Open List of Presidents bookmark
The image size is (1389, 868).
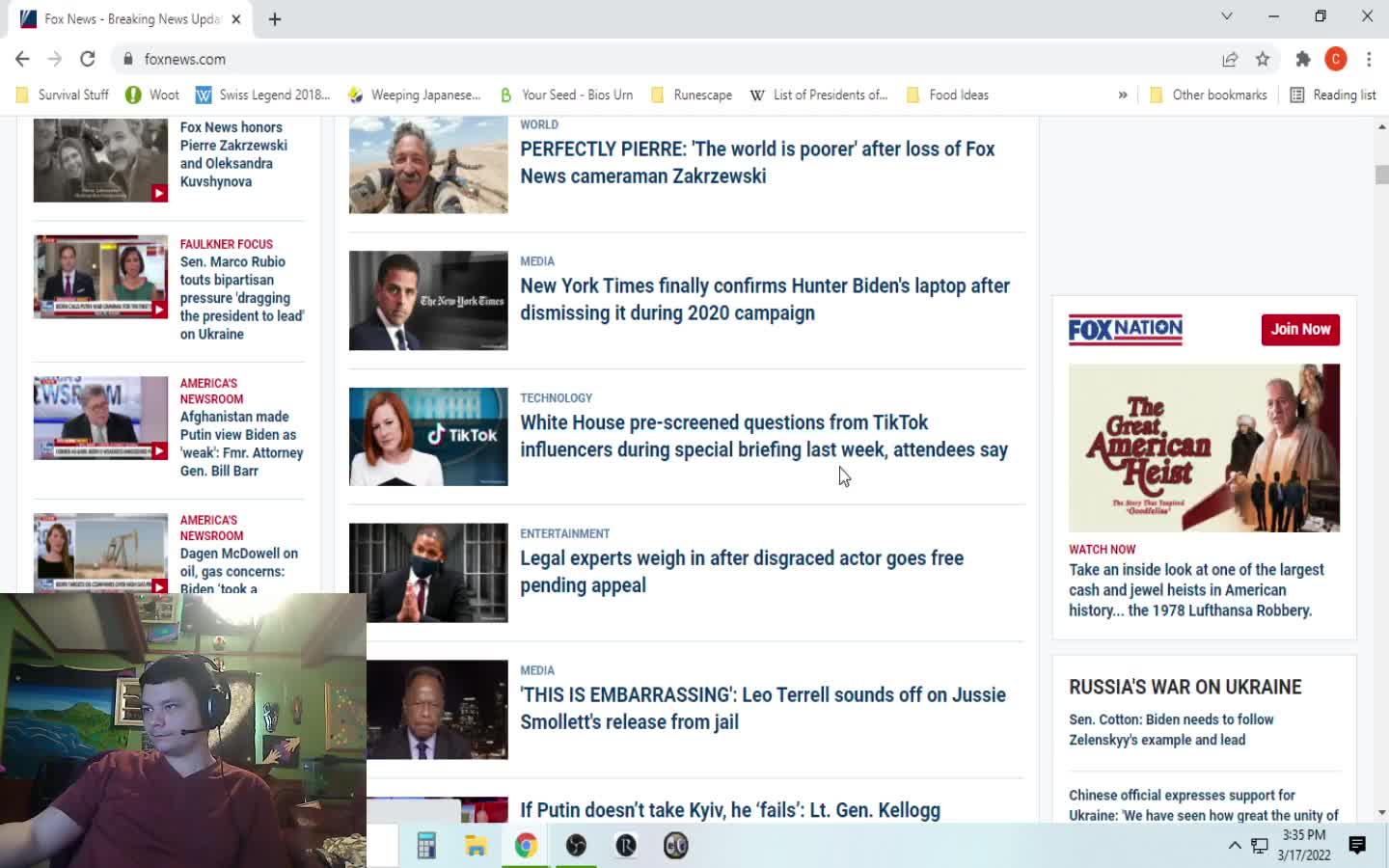[x=819, y=95]
